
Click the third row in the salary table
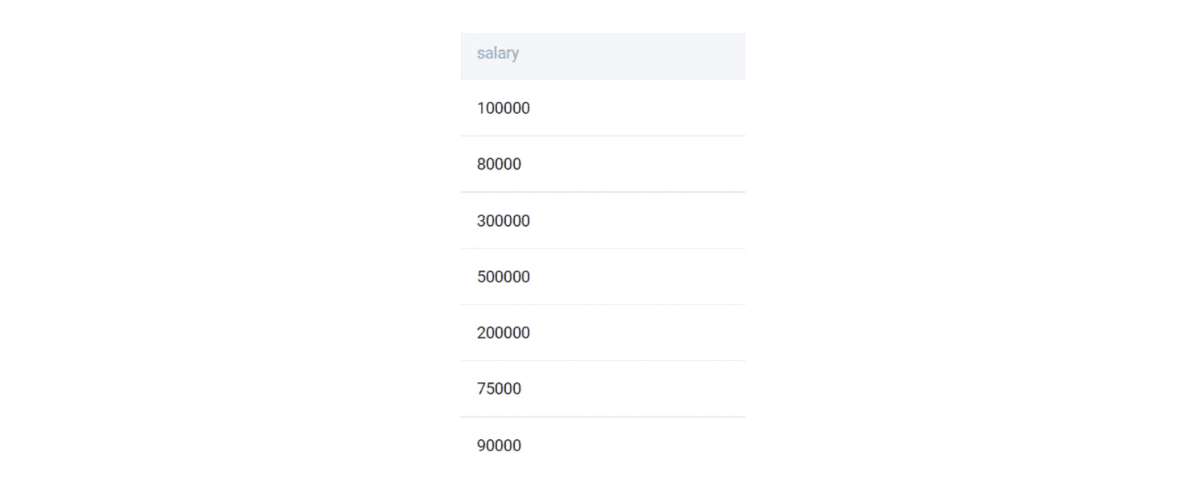(x=602, y=220)
